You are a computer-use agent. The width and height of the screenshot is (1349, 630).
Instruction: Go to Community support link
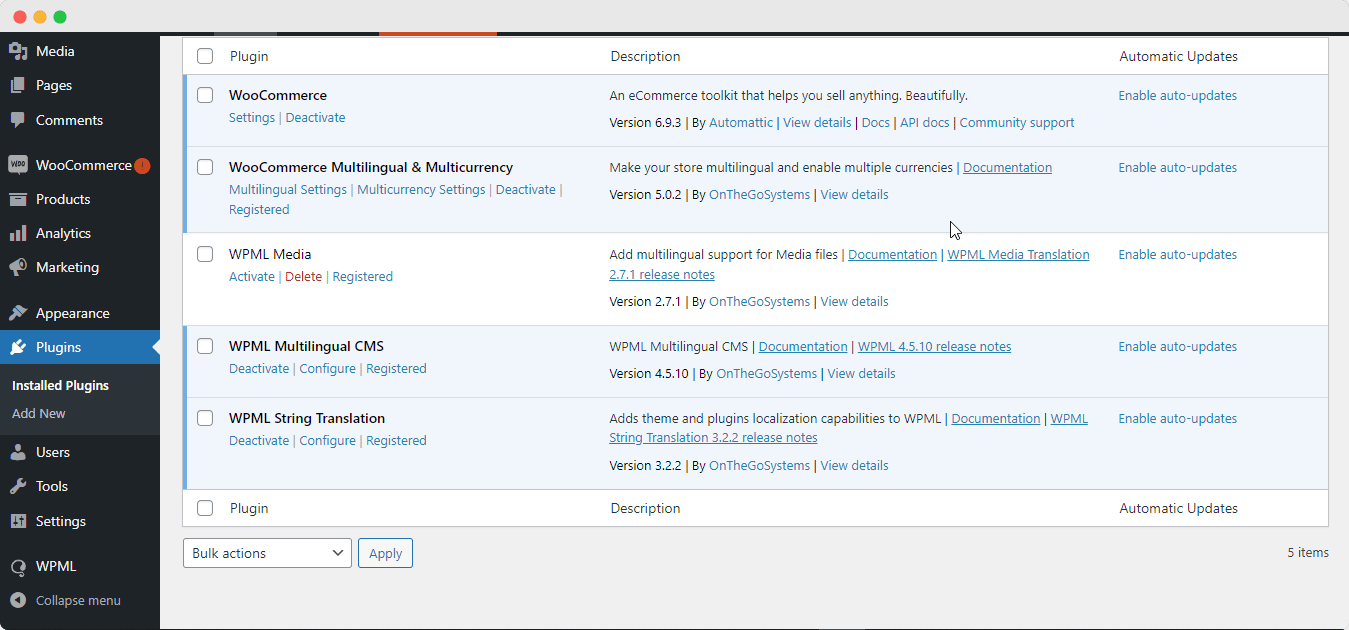pos(1017,122)
